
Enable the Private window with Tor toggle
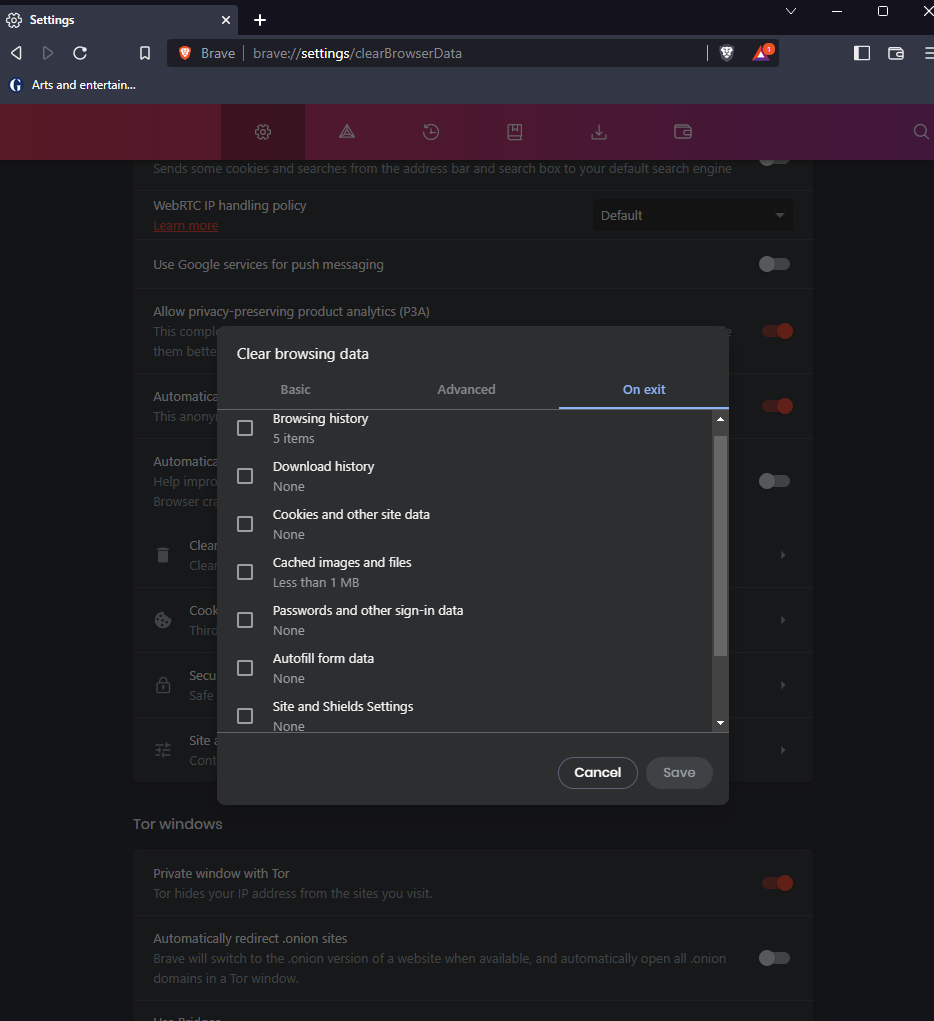click(776, 883)
